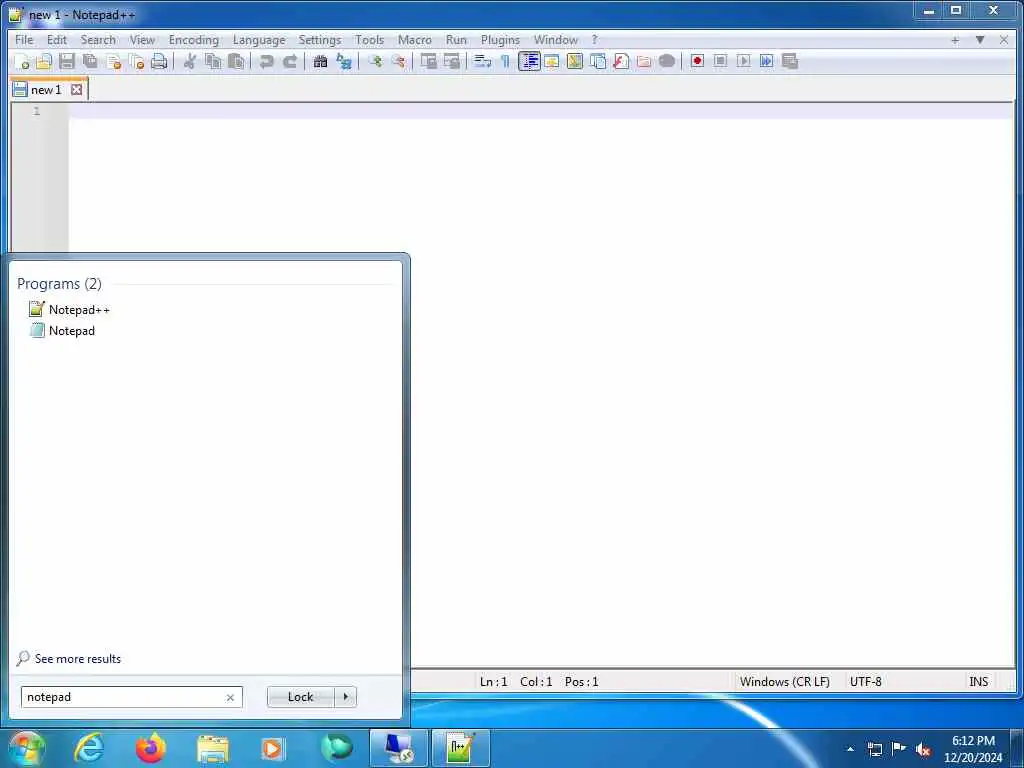Cut selection using the scissors icon

[x=190, y=61]
